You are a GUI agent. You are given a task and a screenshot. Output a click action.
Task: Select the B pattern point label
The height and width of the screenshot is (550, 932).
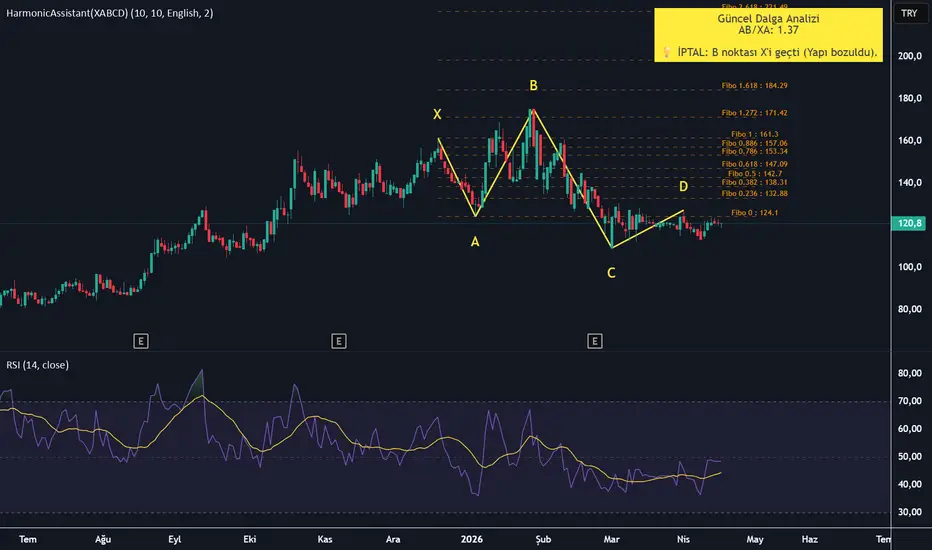click(533, 86)
